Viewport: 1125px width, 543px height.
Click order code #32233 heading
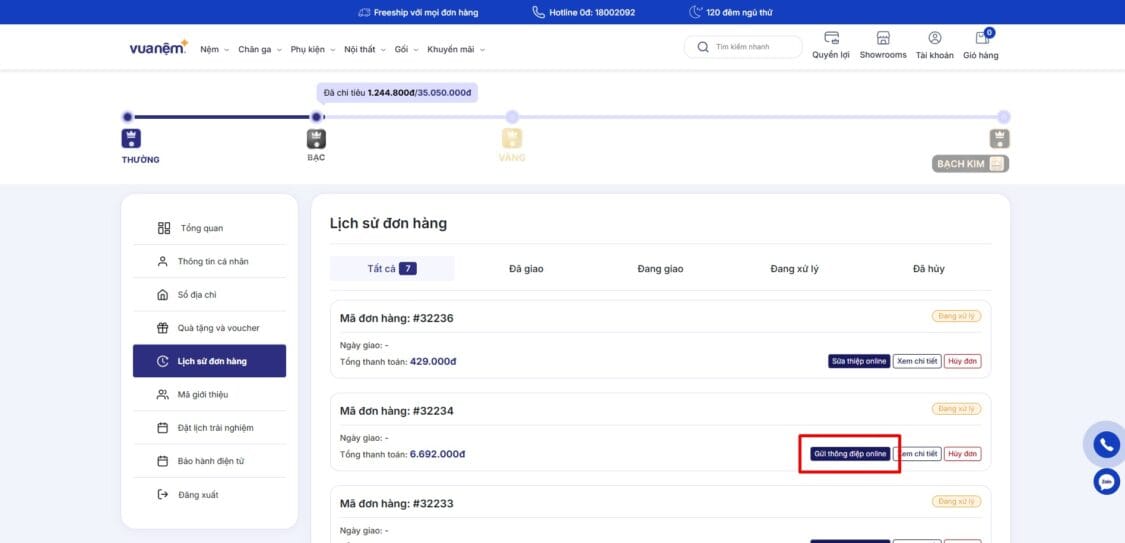[396, 504]
